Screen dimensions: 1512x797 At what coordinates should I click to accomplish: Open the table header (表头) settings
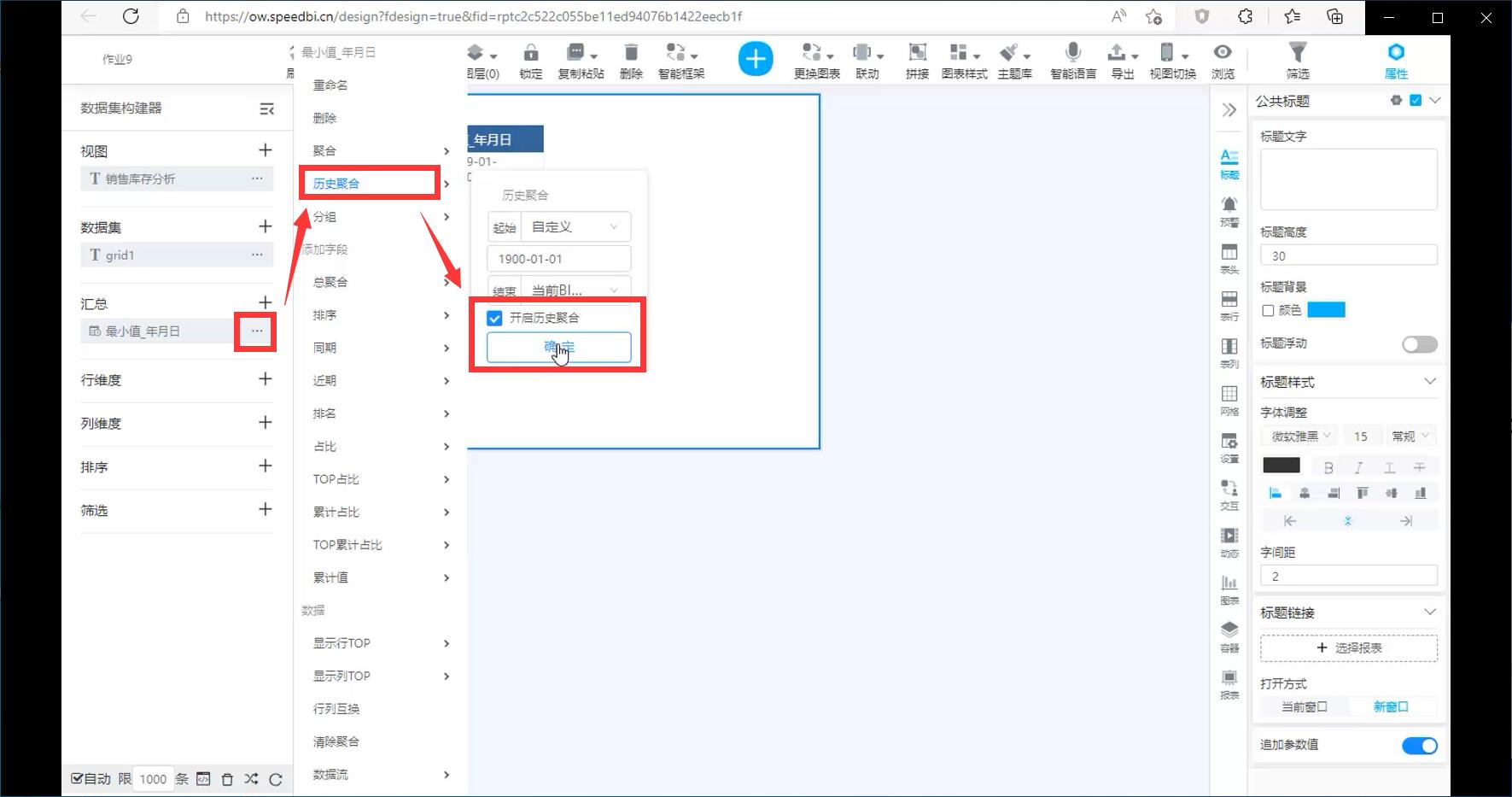1229,259
